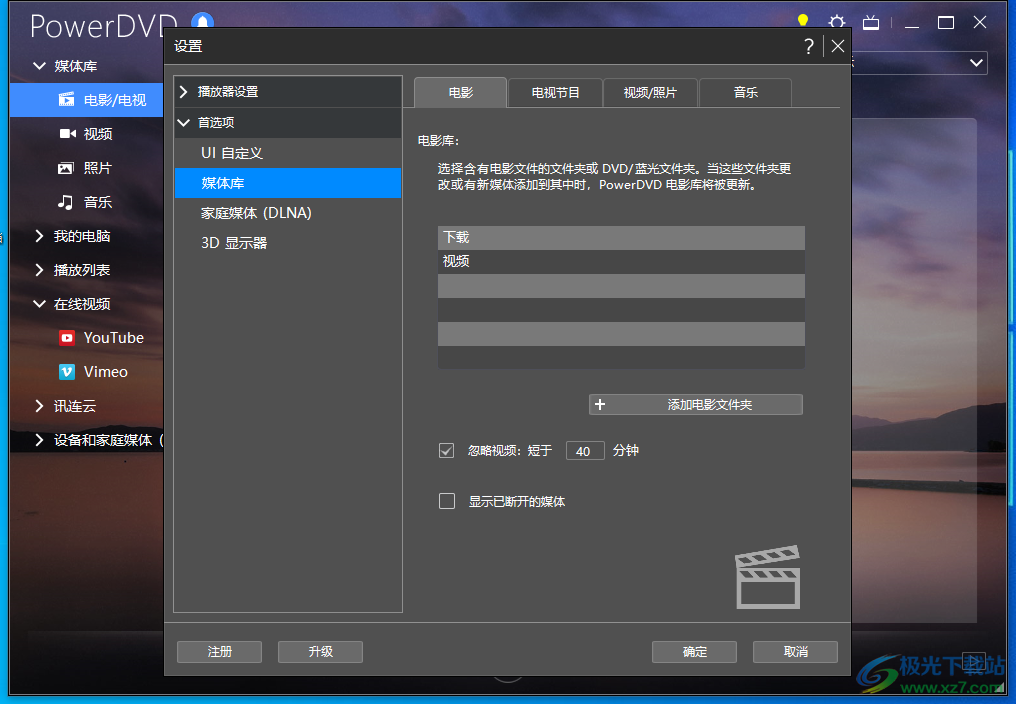Toggle 忽略视频 短于 checkbox

click(x=446, y=451)
